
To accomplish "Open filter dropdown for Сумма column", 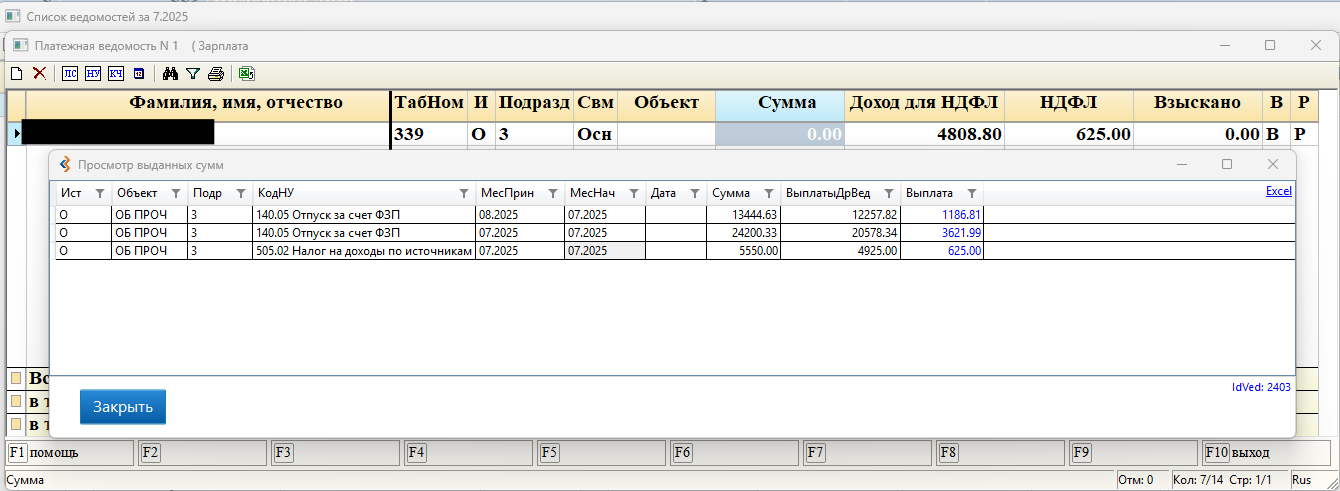I will coord(768,193).
